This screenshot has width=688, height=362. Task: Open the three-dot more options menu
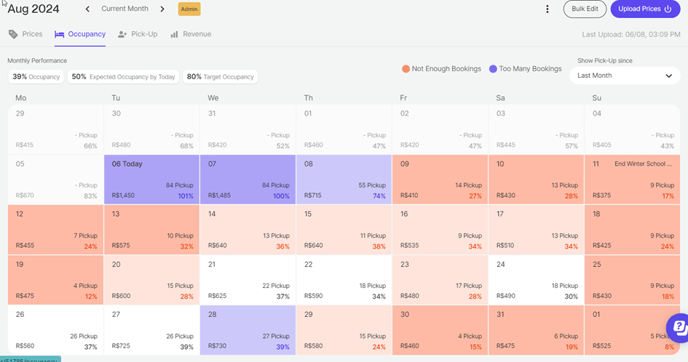coord(547,9)
